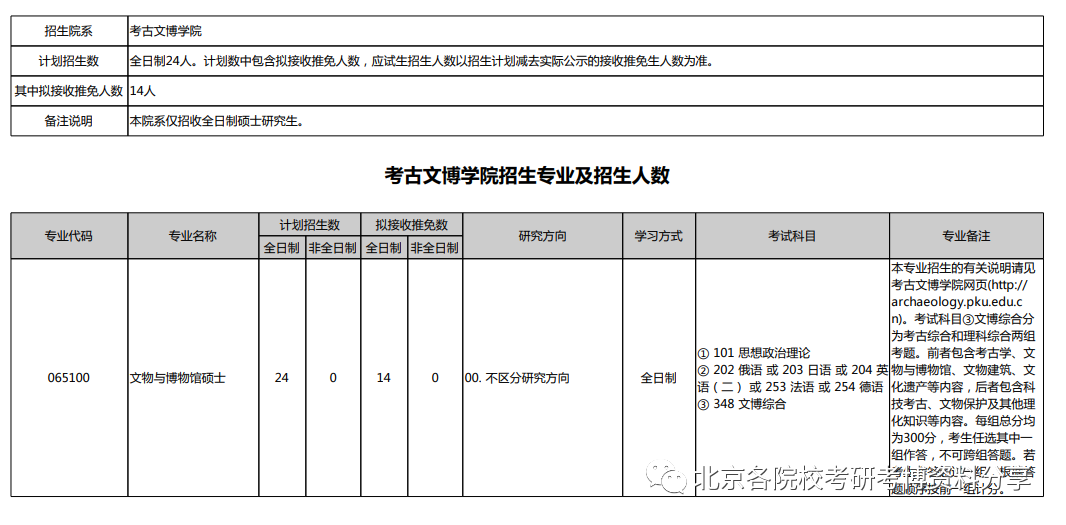Click the 其中拟接收推免人数 label
Image resolution: width=1066 pixels, height=525 pixels.
69,91
